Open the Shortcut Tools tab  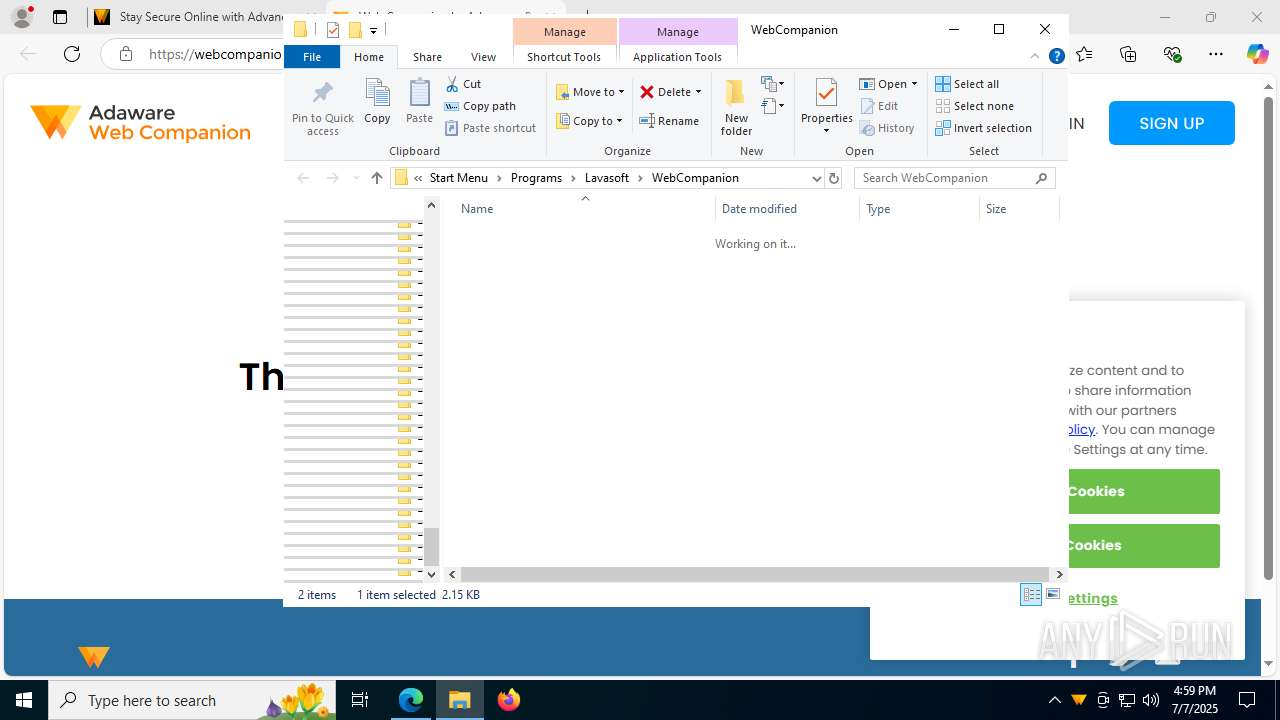(564, 57)
